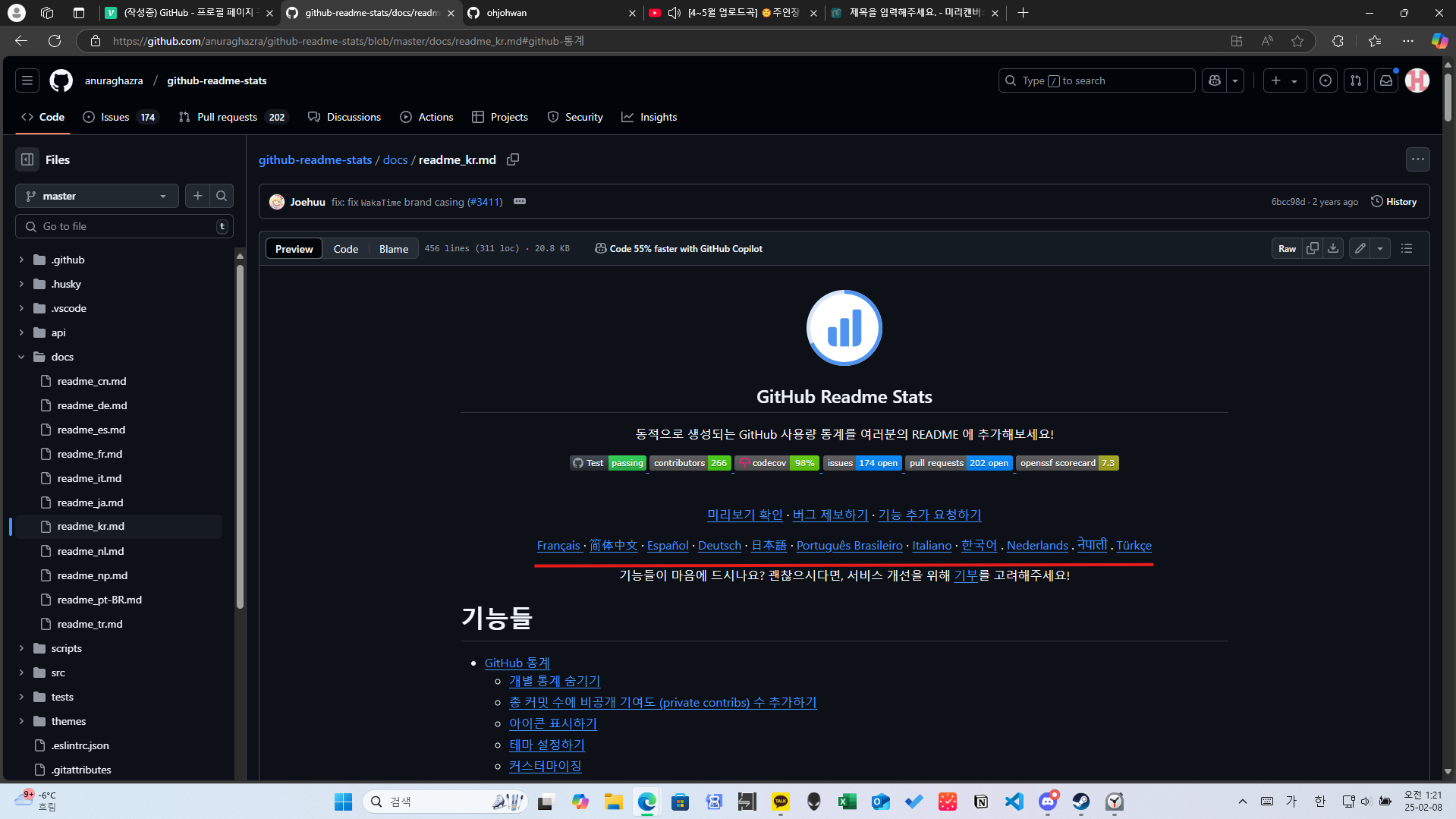Open the user avatar menu
The height and width of the screenshot is (819, 1456).
click(1417, 80)
